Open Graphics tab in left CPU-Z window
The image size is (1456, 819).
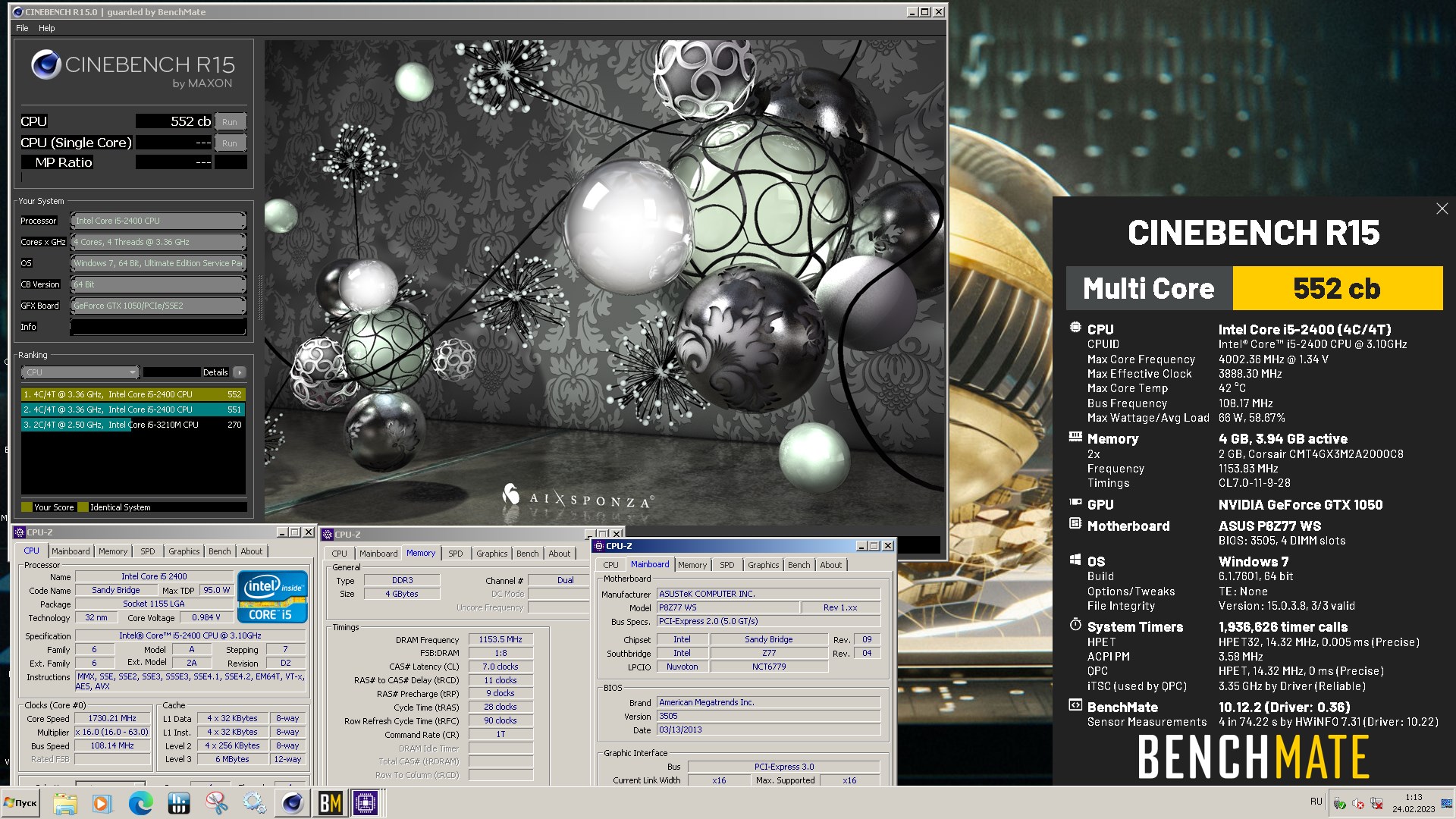[184, 551]
